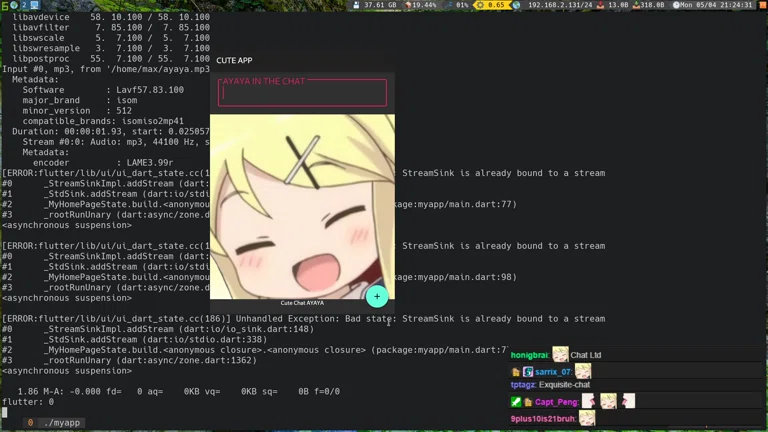Select workspace 2 in top bar
Image resolution: width=768 pixels, height=432 pixels.
click(x=24, y=5)
